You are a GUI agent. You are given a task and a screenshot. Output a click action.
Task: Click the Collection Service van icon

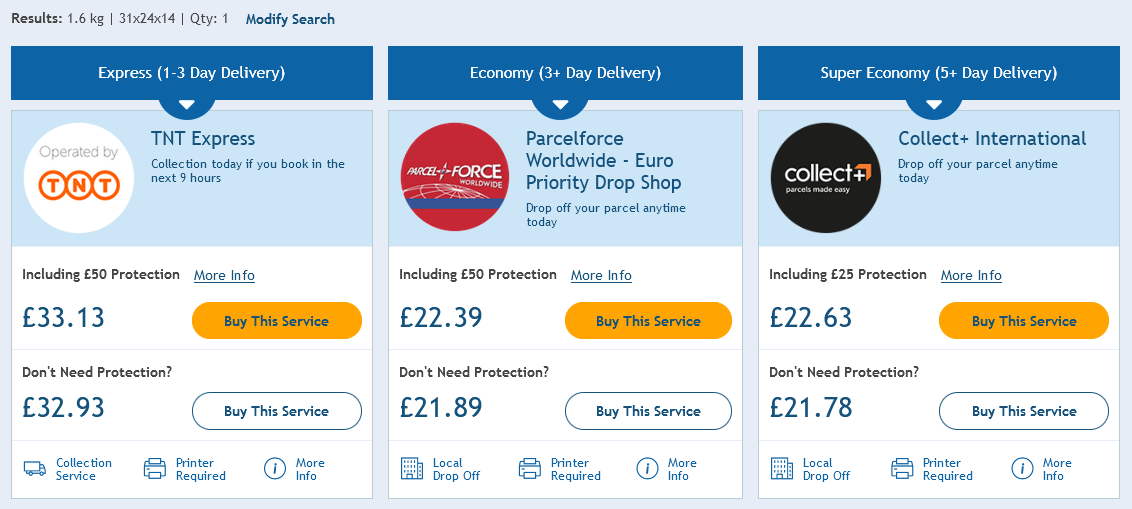coord(35,469)
